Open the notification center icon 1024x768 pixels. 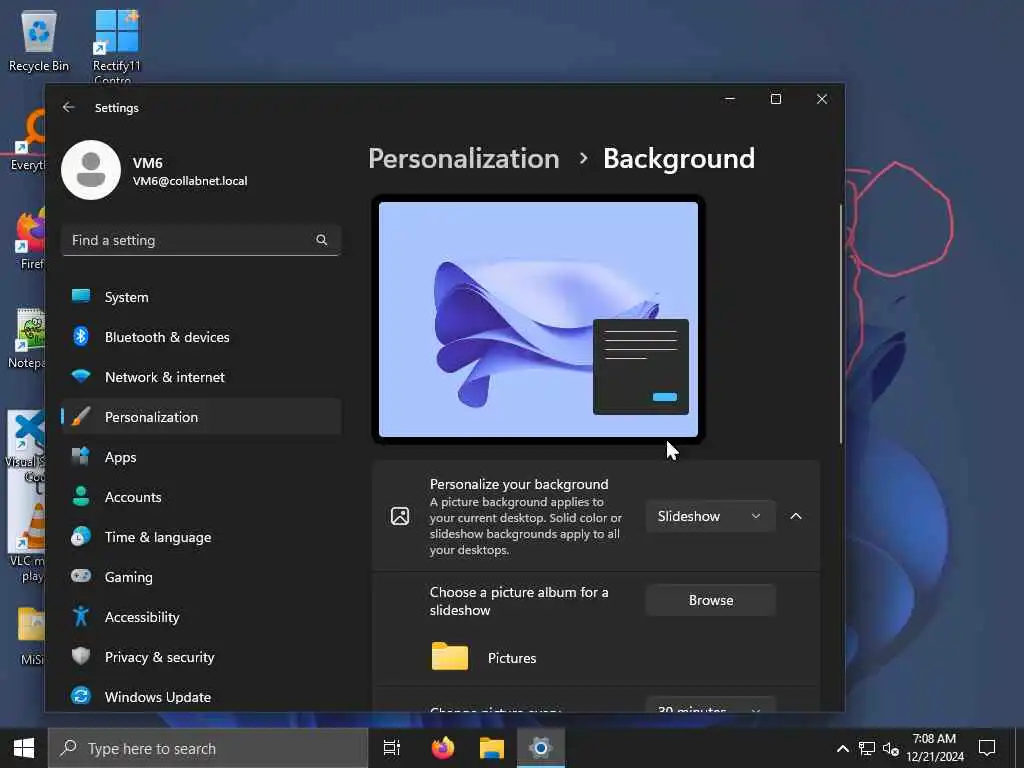point(987,748)
